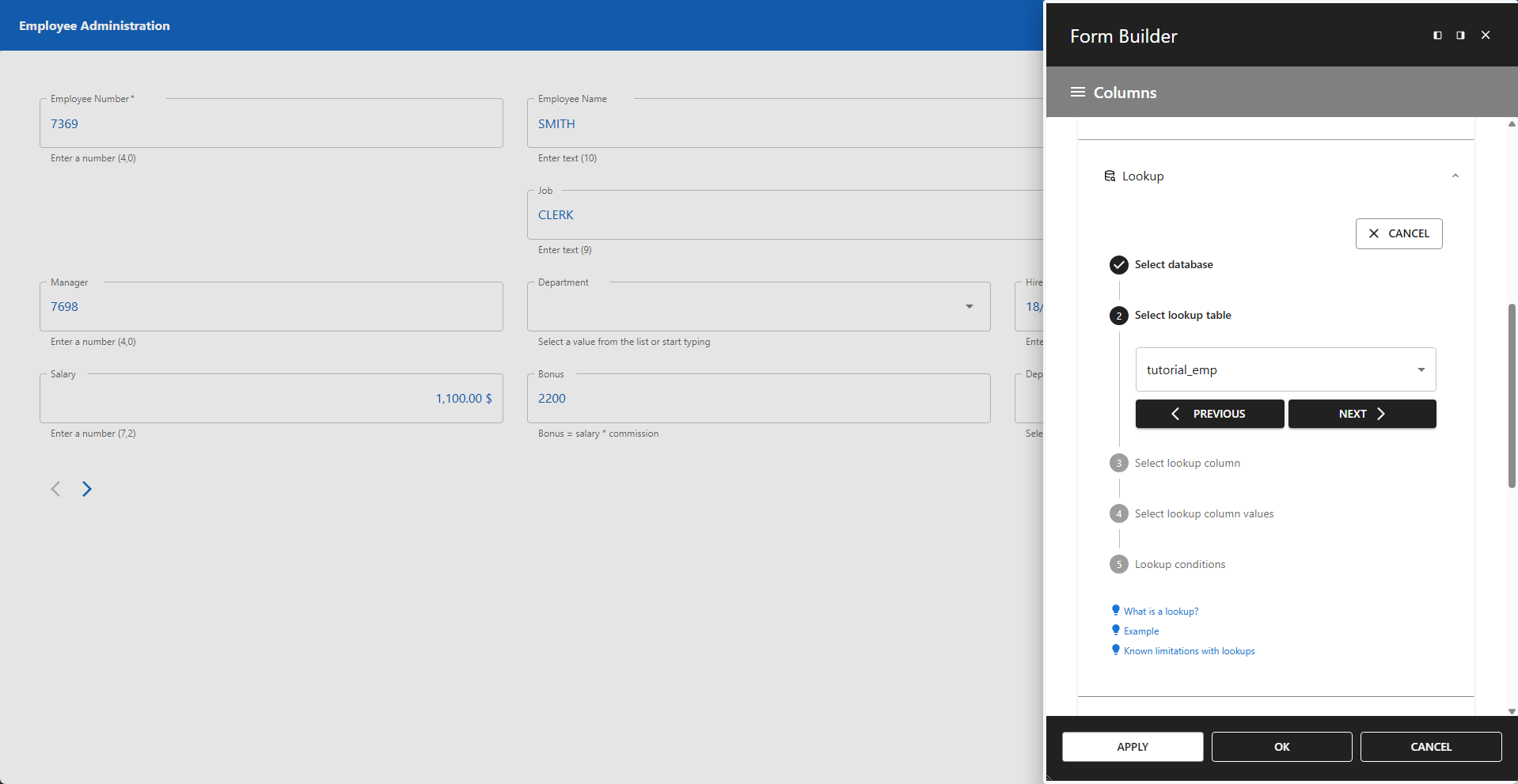Click the forward arrow below the employee form
Screen dimensions: 1518x784
pyautogui.click(x=87, y=489)
